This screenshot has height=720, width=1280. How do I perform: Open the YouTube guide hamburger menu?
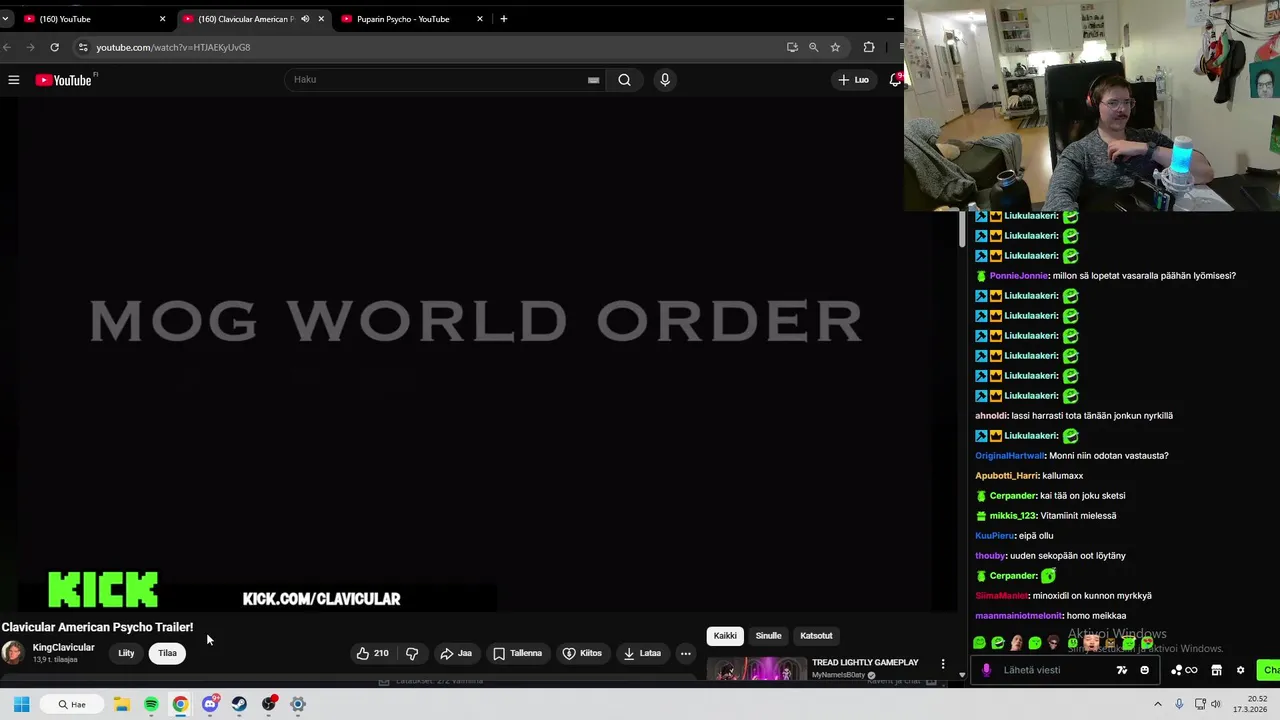[14, 80]
